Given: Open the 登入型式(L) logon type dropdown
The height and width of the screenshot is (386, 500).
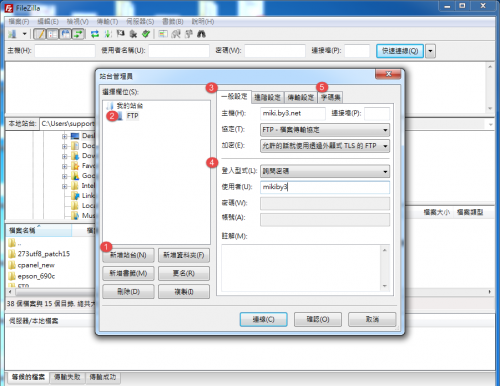Looking at the screenshot, I should tap(325, 171).
